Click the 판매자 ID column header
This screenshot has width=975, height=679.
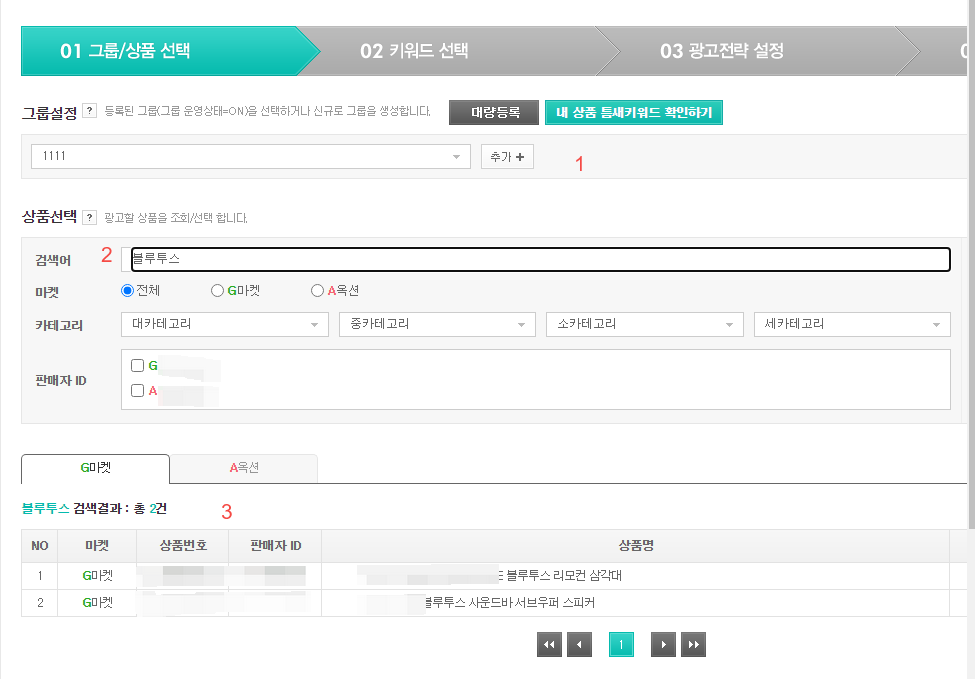coord(275,546)
